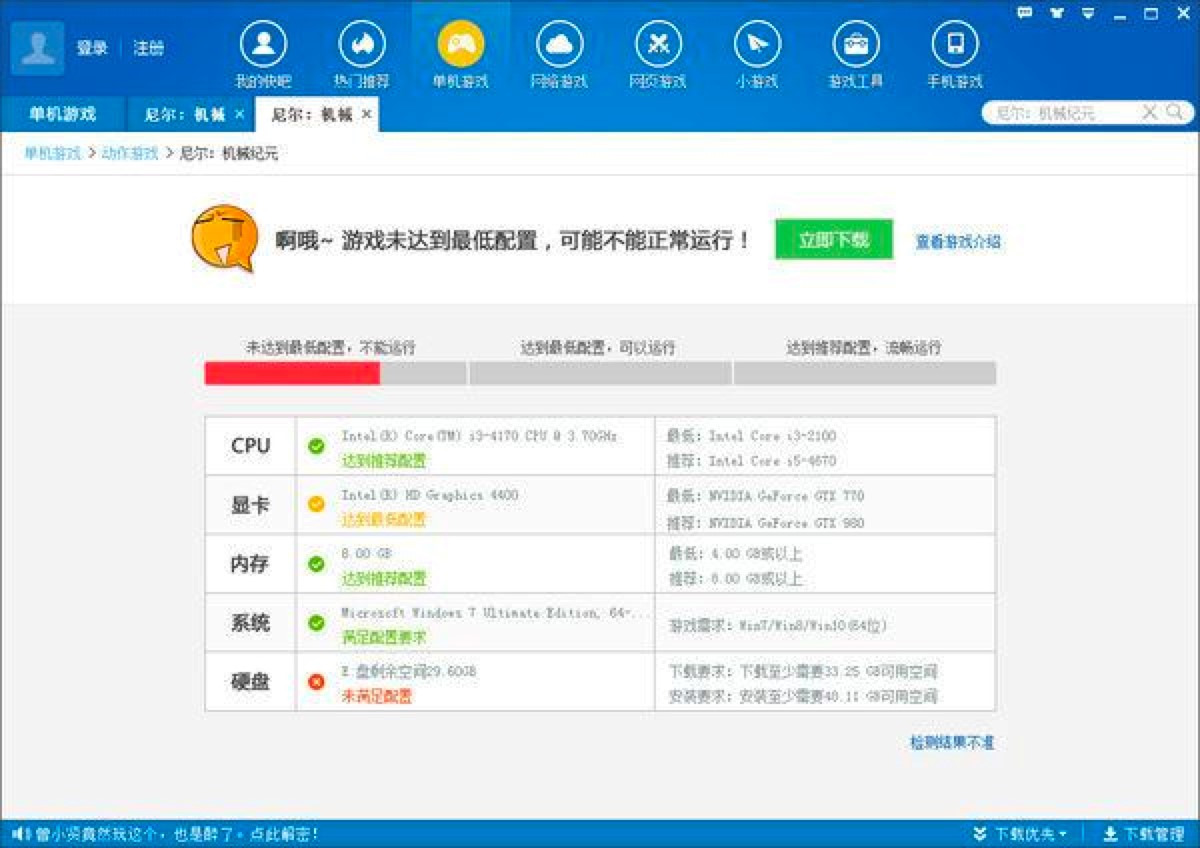
Task: Click the speaker announcement icon in status bar
Action: [x=19, y=834]
